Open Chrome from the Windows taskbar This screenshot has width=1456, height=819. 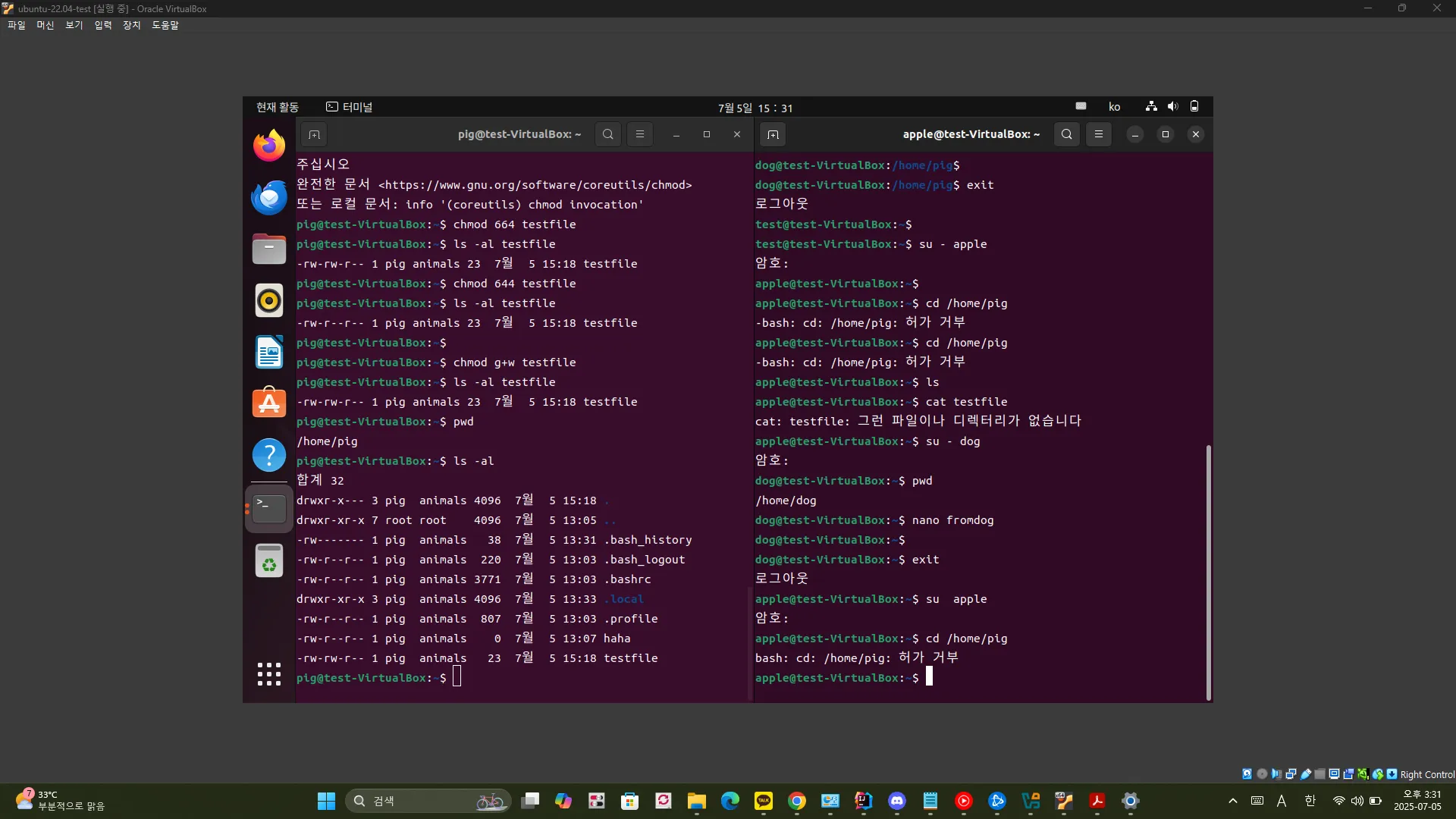[x=797, y=801]
